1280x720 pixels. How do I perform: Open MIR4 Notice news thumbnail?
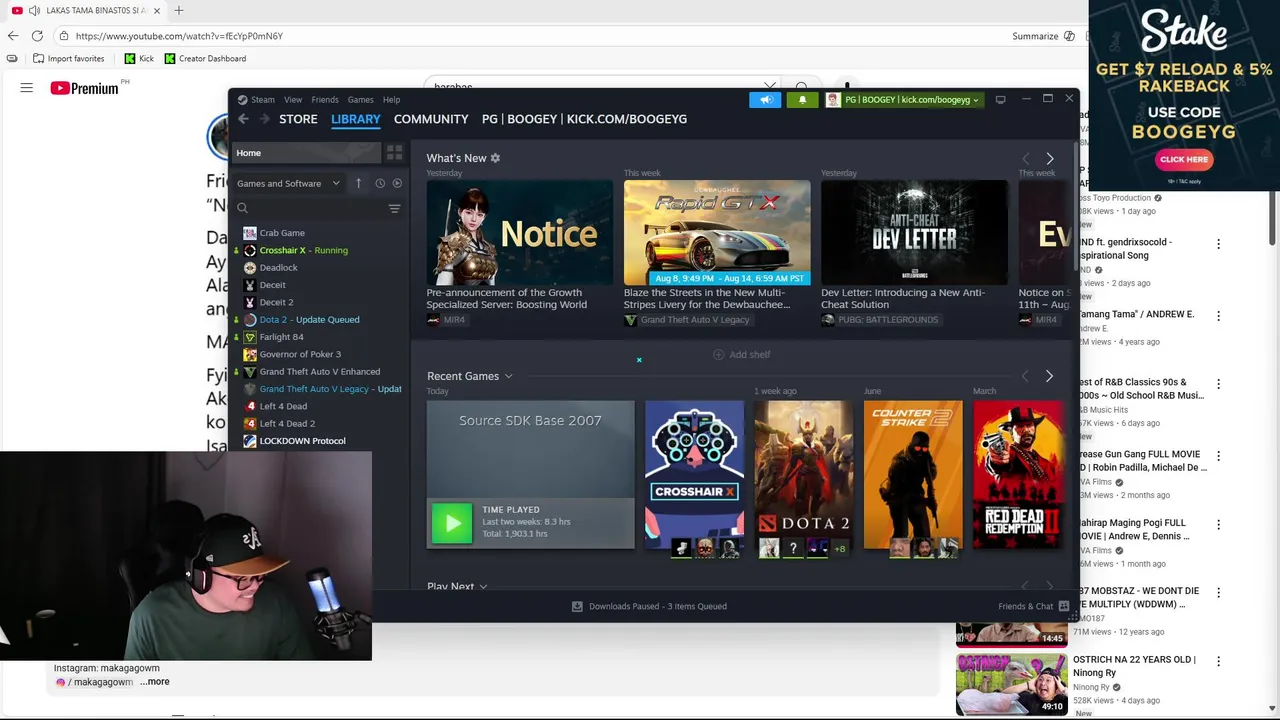(x=519, y=233)
